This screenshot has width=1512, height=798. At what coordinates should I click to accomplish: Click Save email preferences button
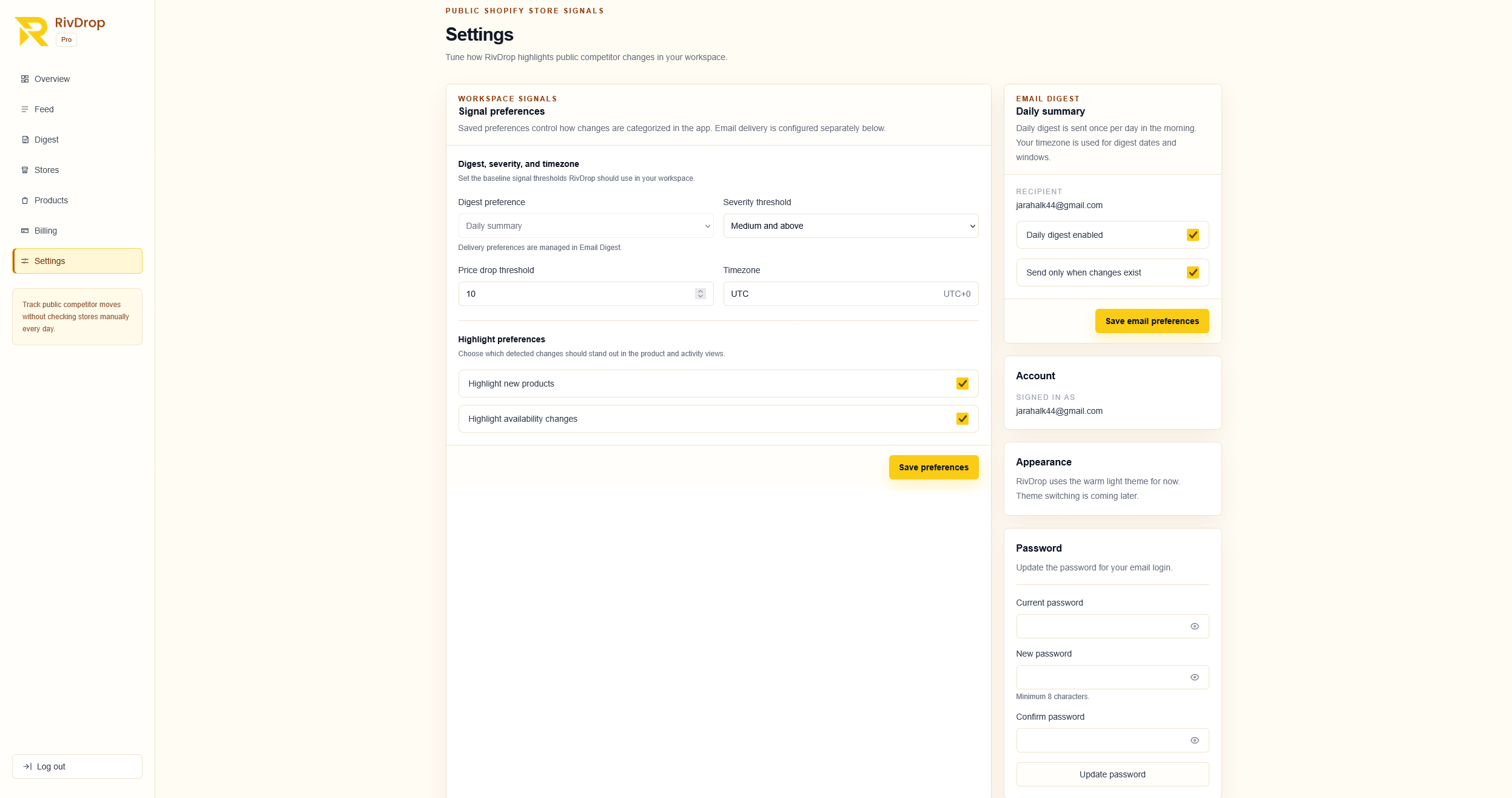click(1152, 321)
